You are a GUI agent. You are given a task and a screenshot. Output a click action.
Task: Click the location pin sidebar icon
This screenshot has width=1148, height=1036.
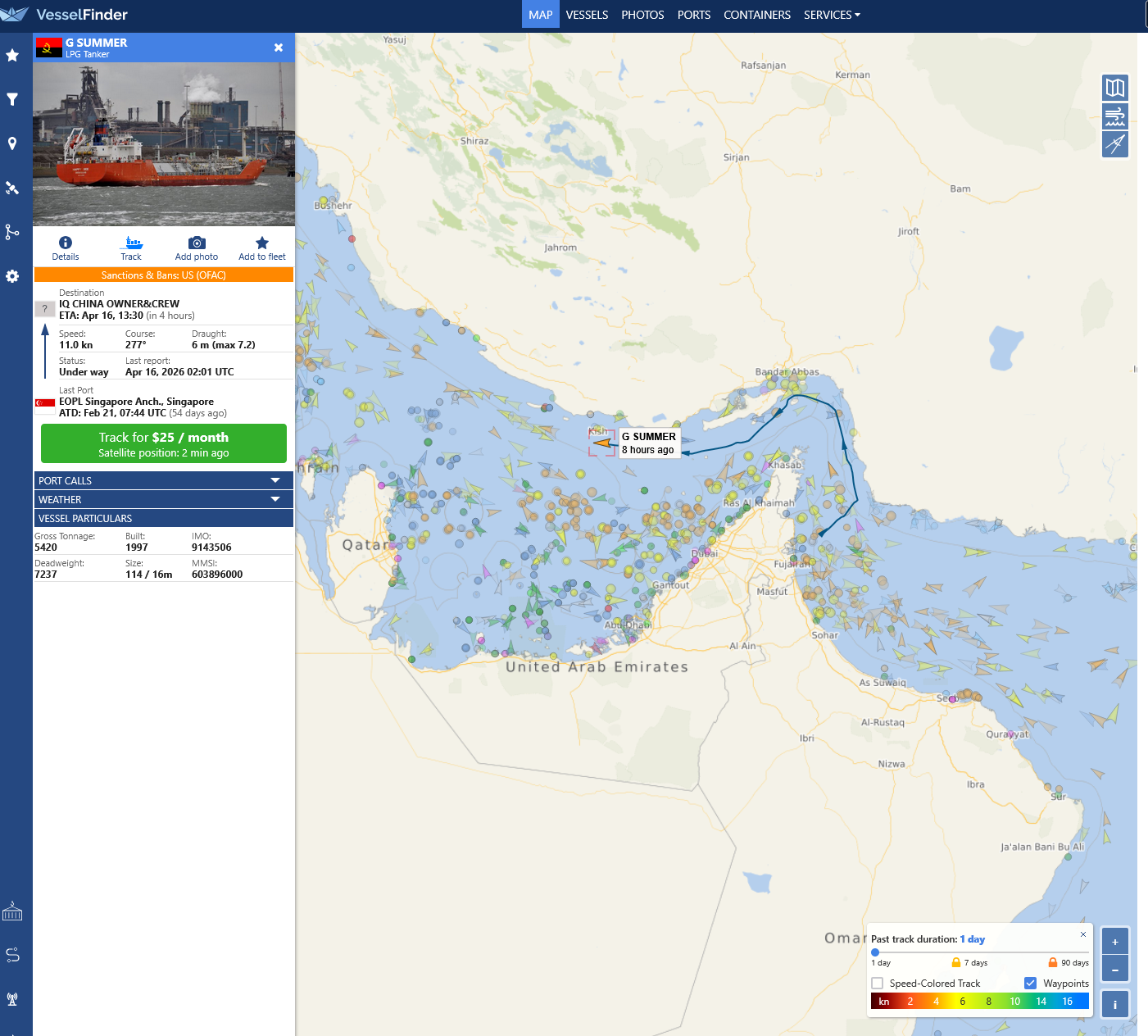pyautogui.click(x=12, y=143)
